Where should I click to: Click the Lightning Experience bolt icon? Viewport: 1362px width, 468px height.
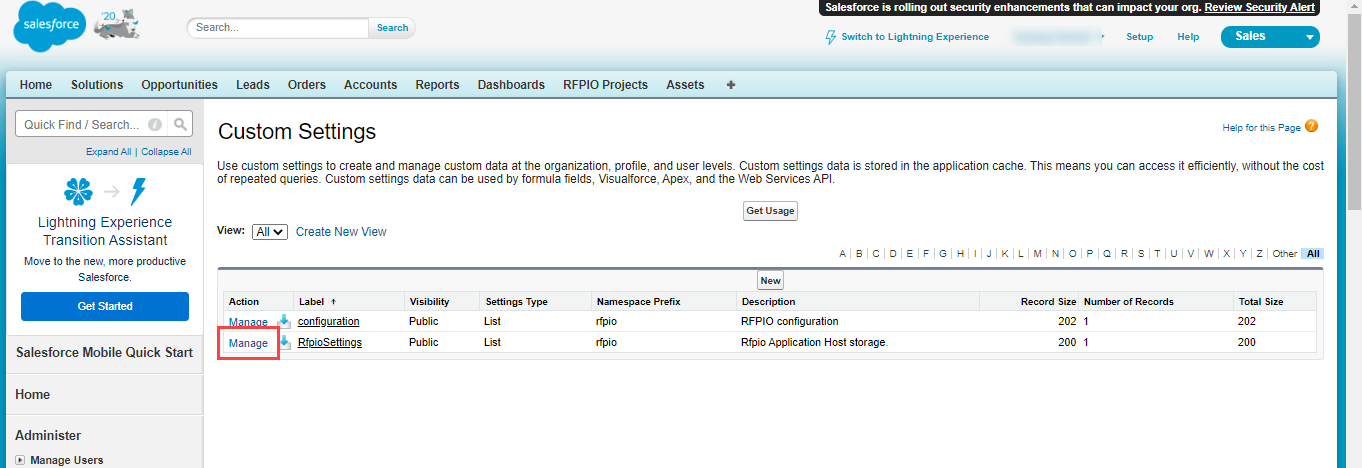tap(830, 37)
